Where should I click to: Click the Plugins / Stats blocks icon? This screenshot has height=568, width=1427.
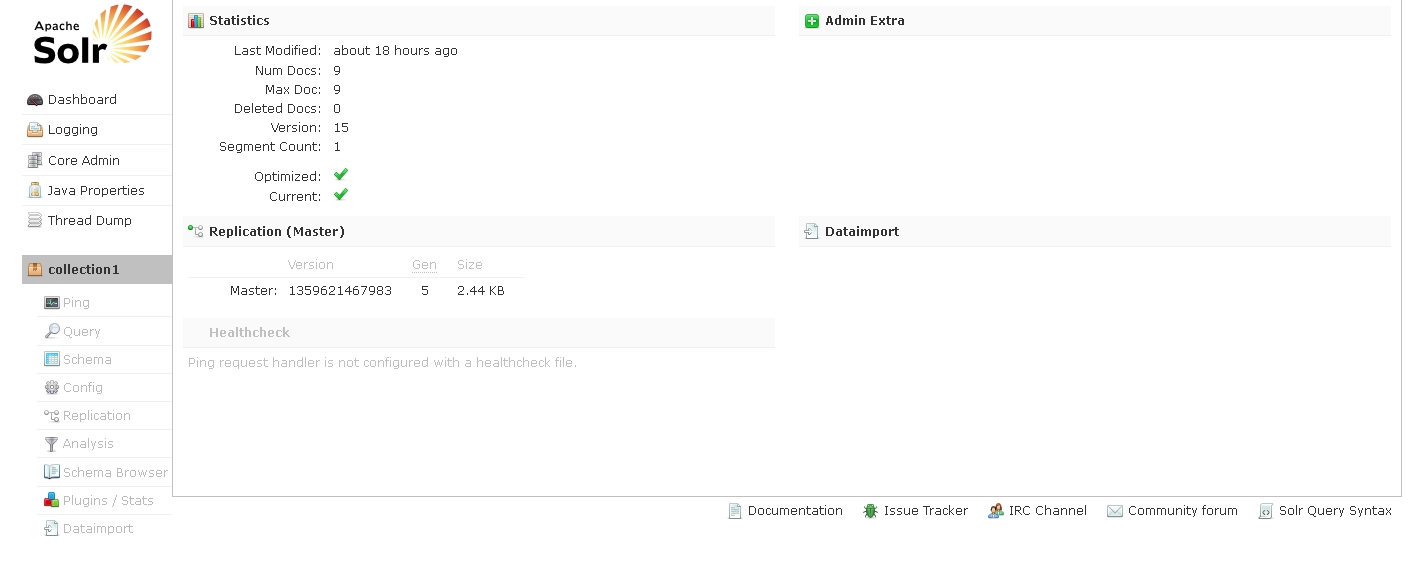coord(52,500)
